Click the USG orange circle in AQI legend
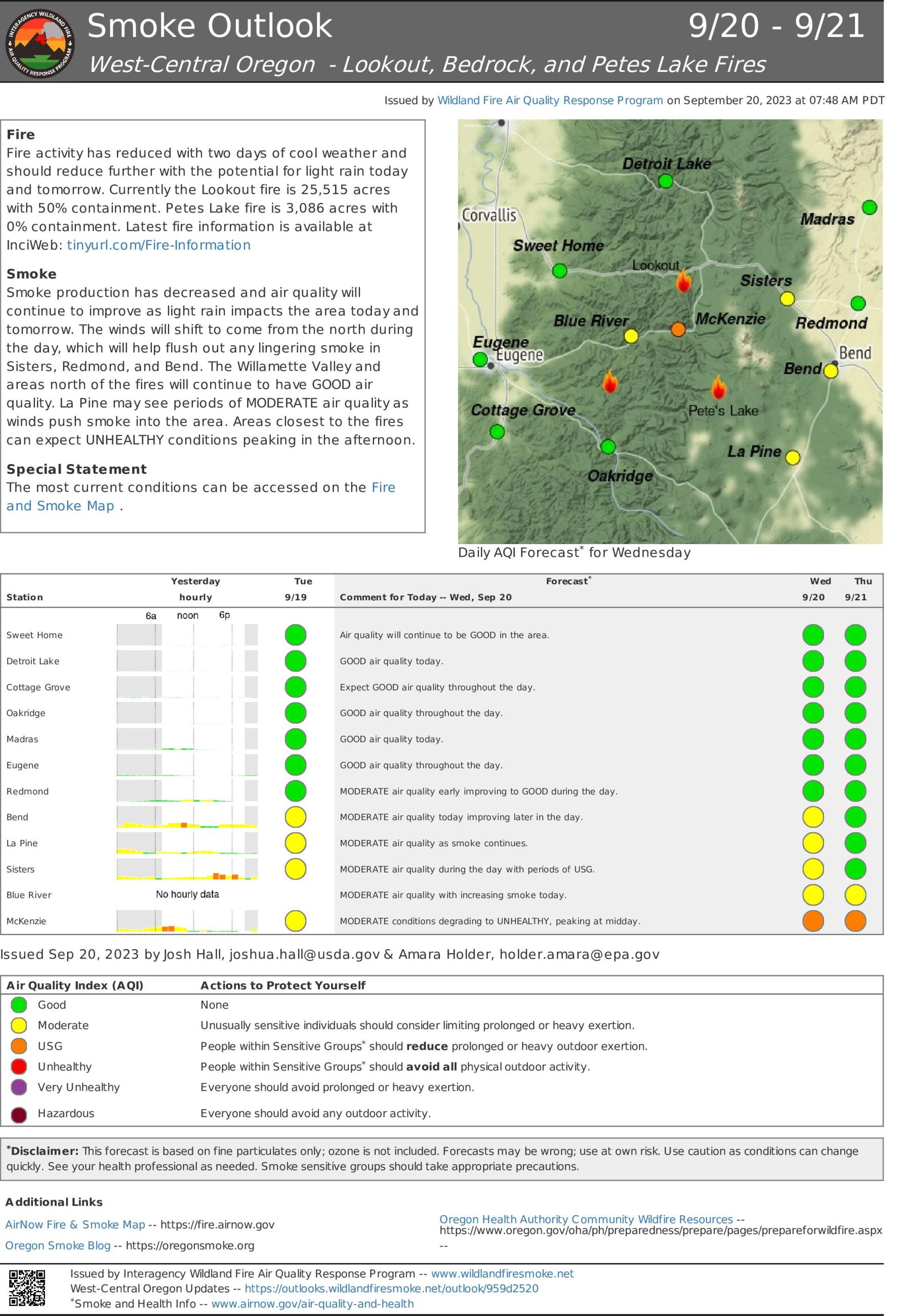Screen dimensions: 900x1316 [x=19, y=1046]
